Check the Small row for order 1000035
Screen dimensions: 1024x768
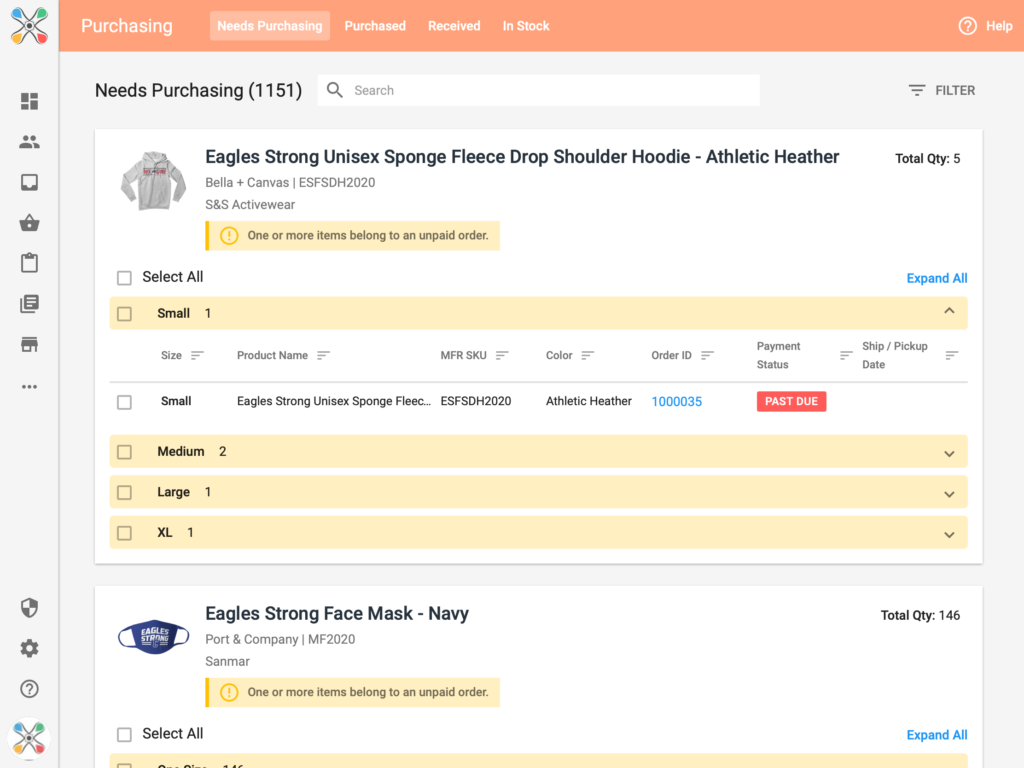pyautogui.click(x=124, y=402)
